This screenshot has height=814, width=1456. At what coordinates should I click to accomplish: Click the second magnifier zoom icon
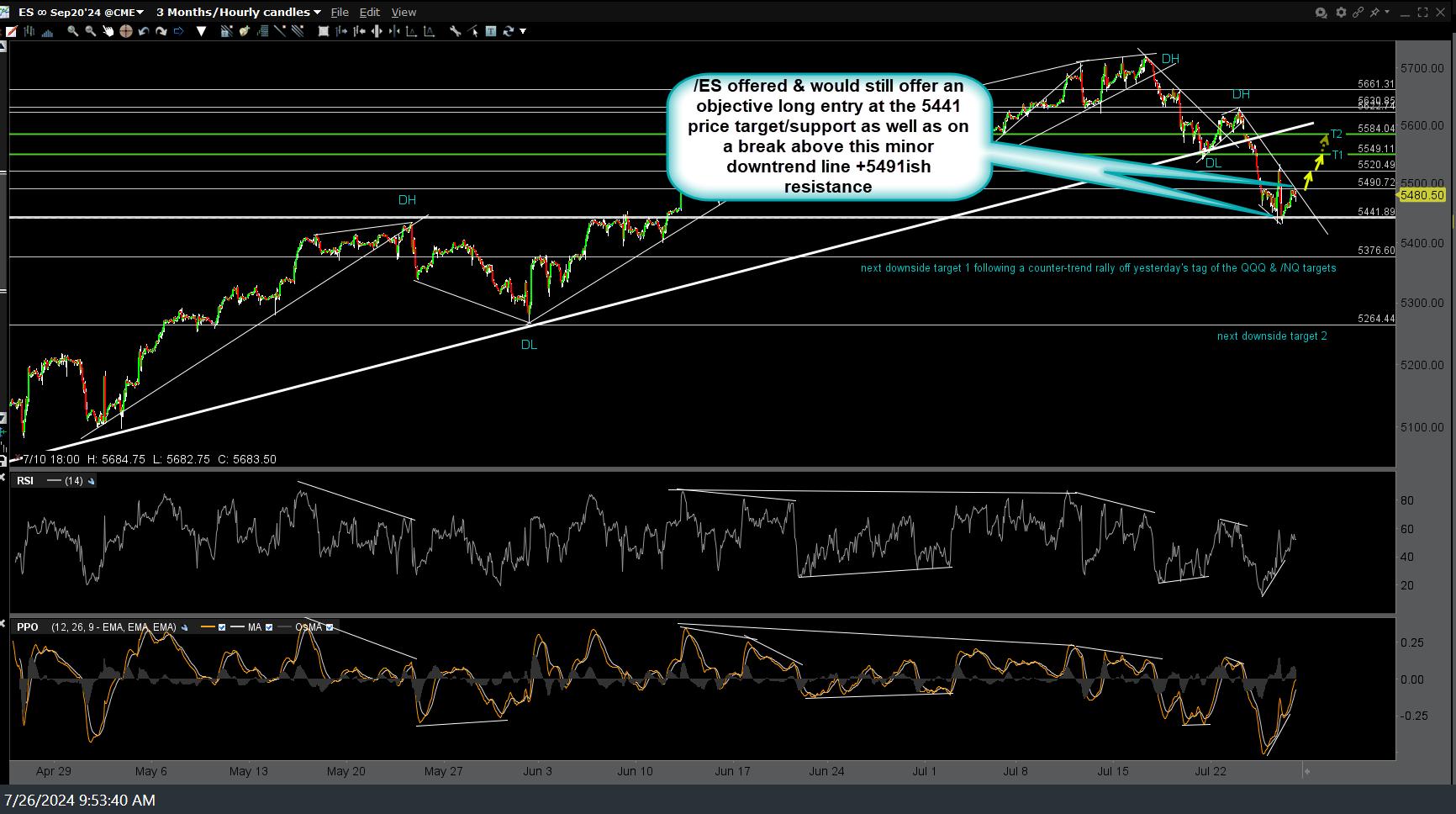91,31
